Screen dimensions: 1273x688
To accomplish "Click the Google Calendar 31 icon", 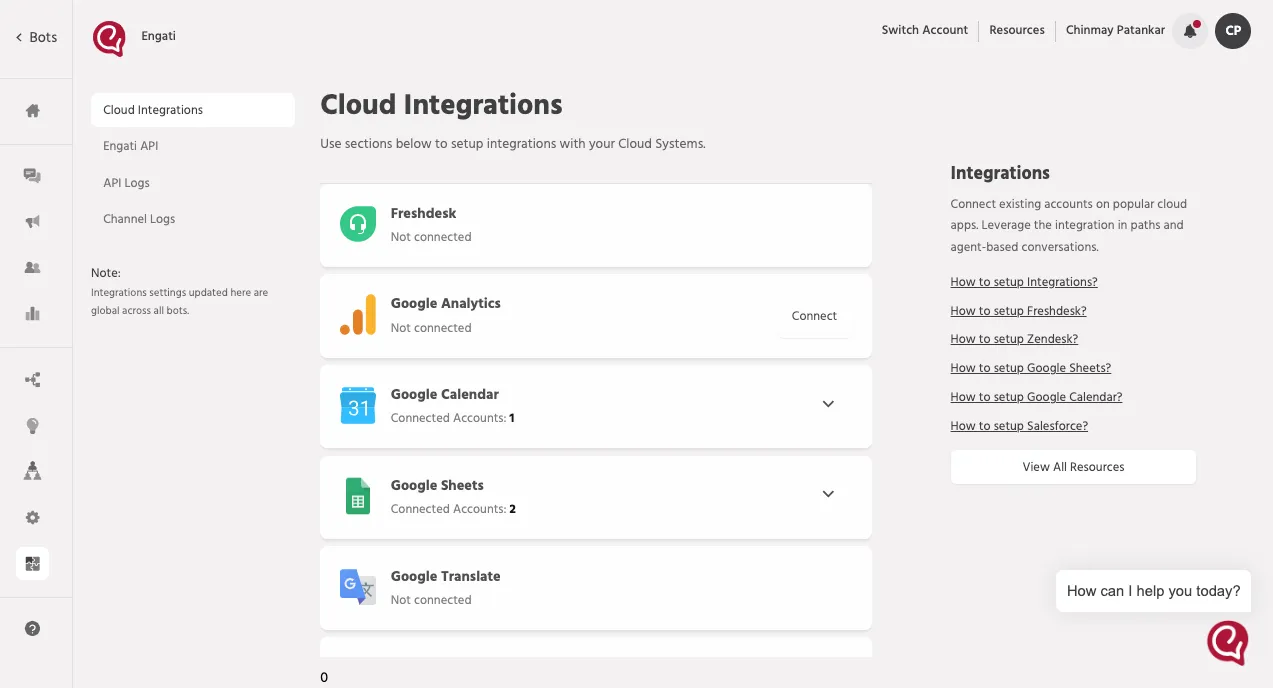I will tap(358, 405).
